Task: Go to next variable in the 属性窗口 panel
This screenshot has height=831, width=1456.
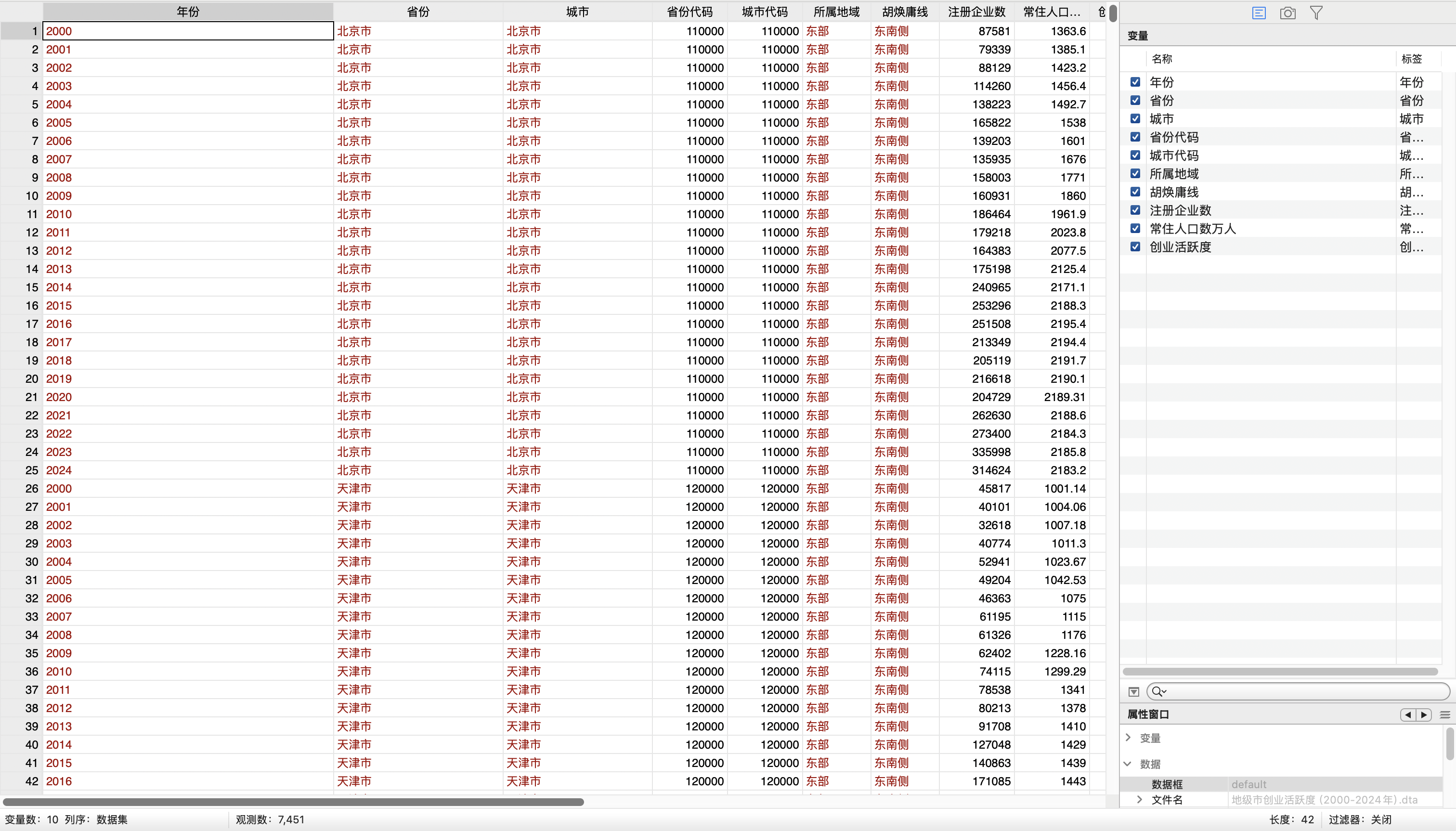Action: tap(1424, 714)
